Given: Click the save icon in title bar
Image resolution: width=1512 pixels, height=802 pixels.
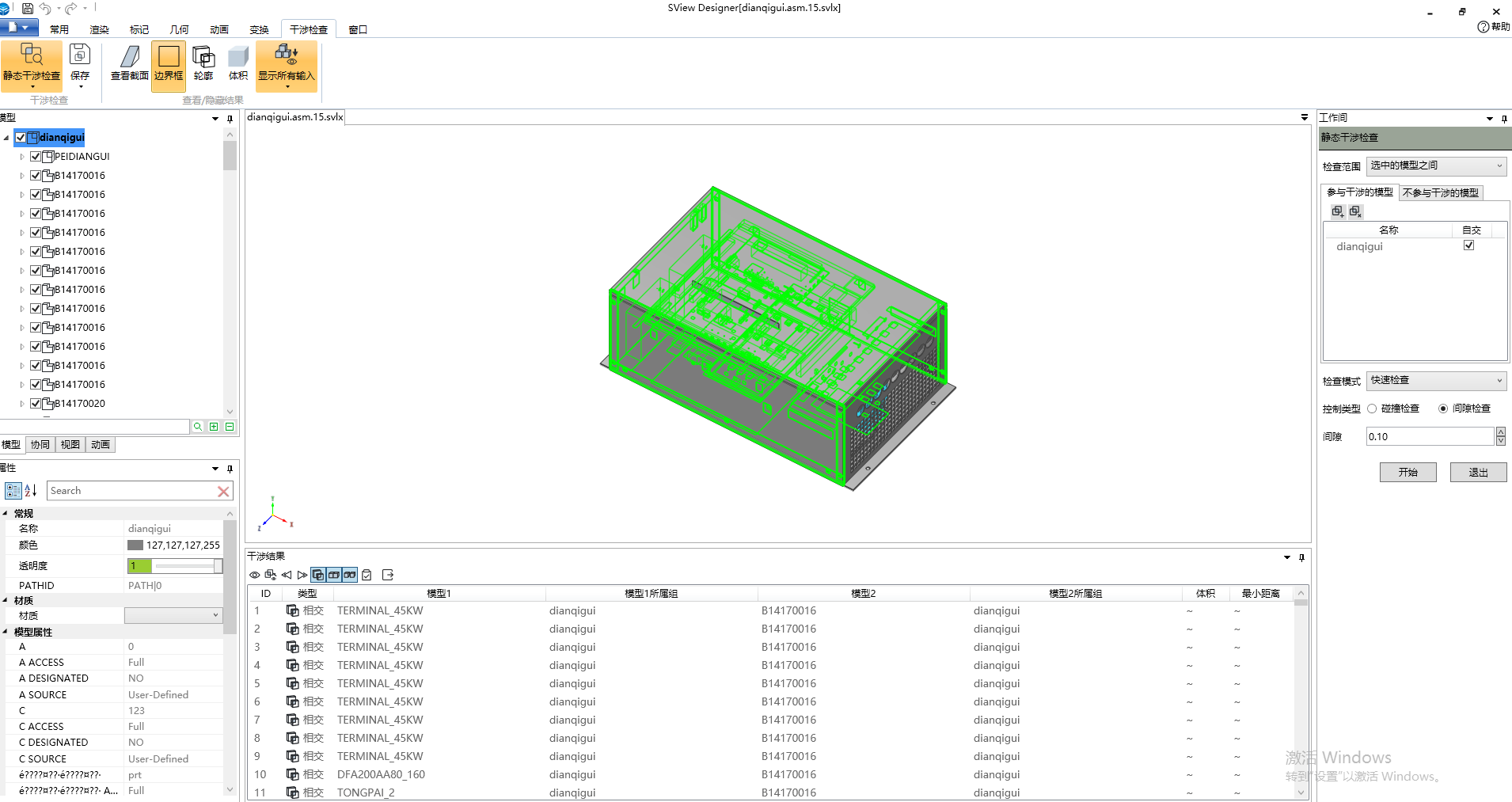Looking at the screenshot, I should point(28,9).
